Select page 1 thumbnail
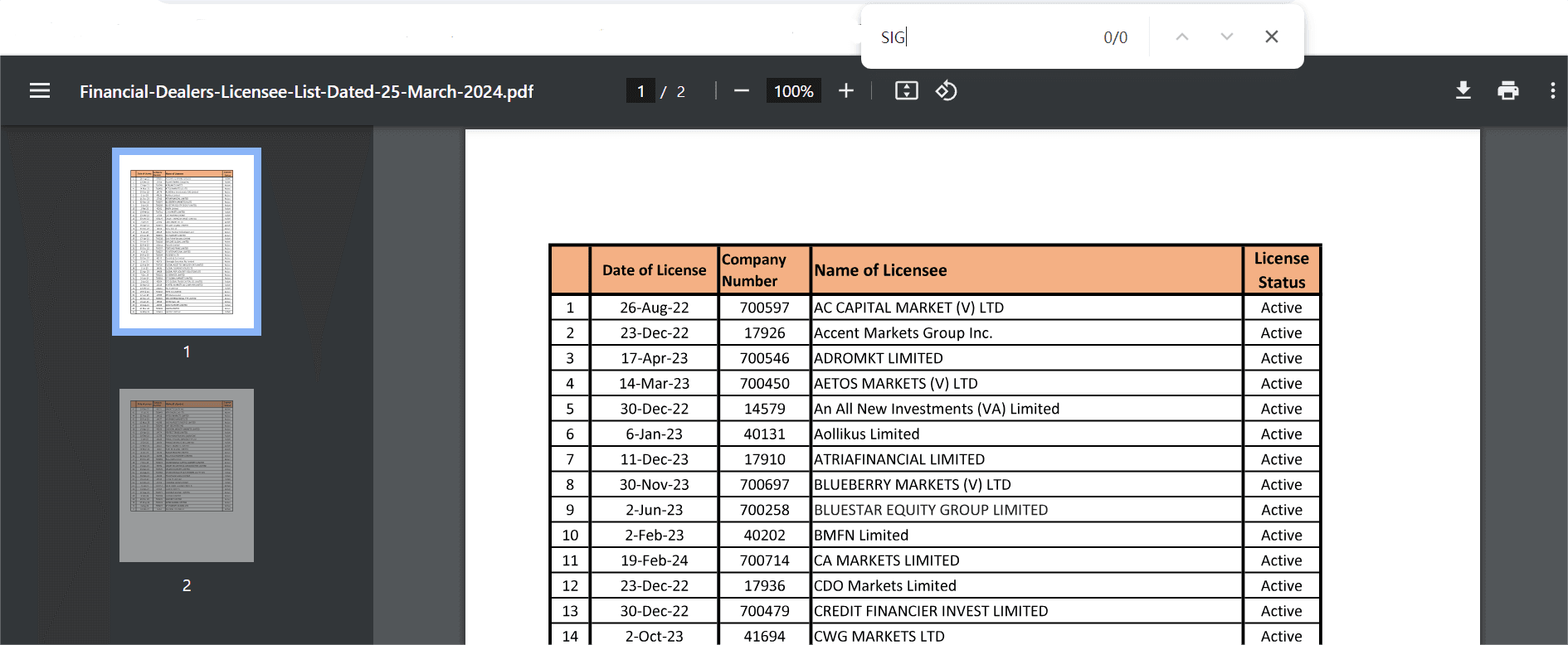Screen dimensions: 1568x645 (187, 241)
